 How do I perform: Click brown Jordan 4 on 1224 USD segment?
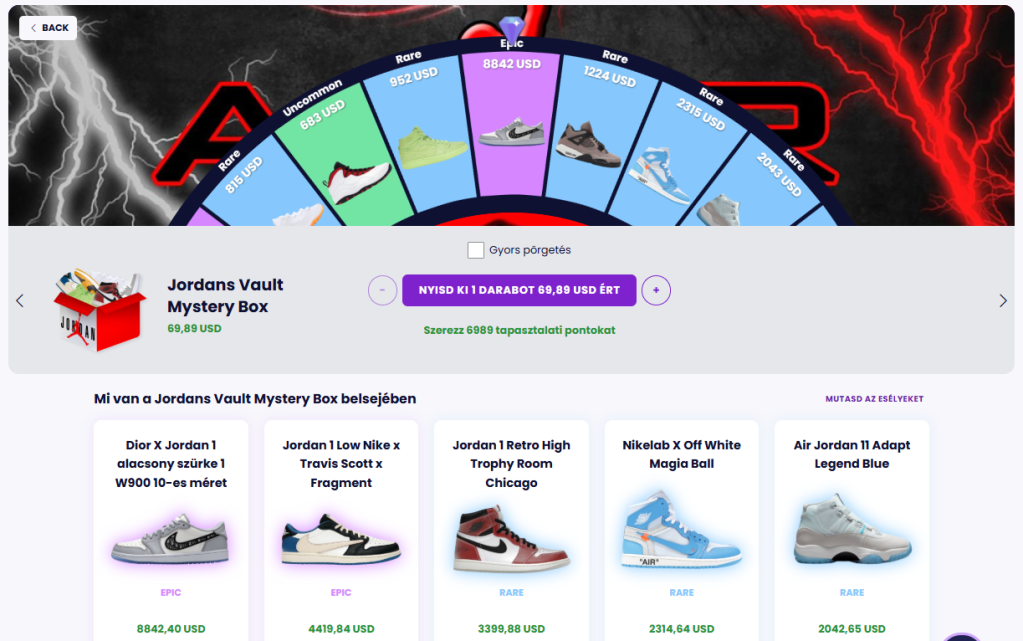click(x=587, y=144)
